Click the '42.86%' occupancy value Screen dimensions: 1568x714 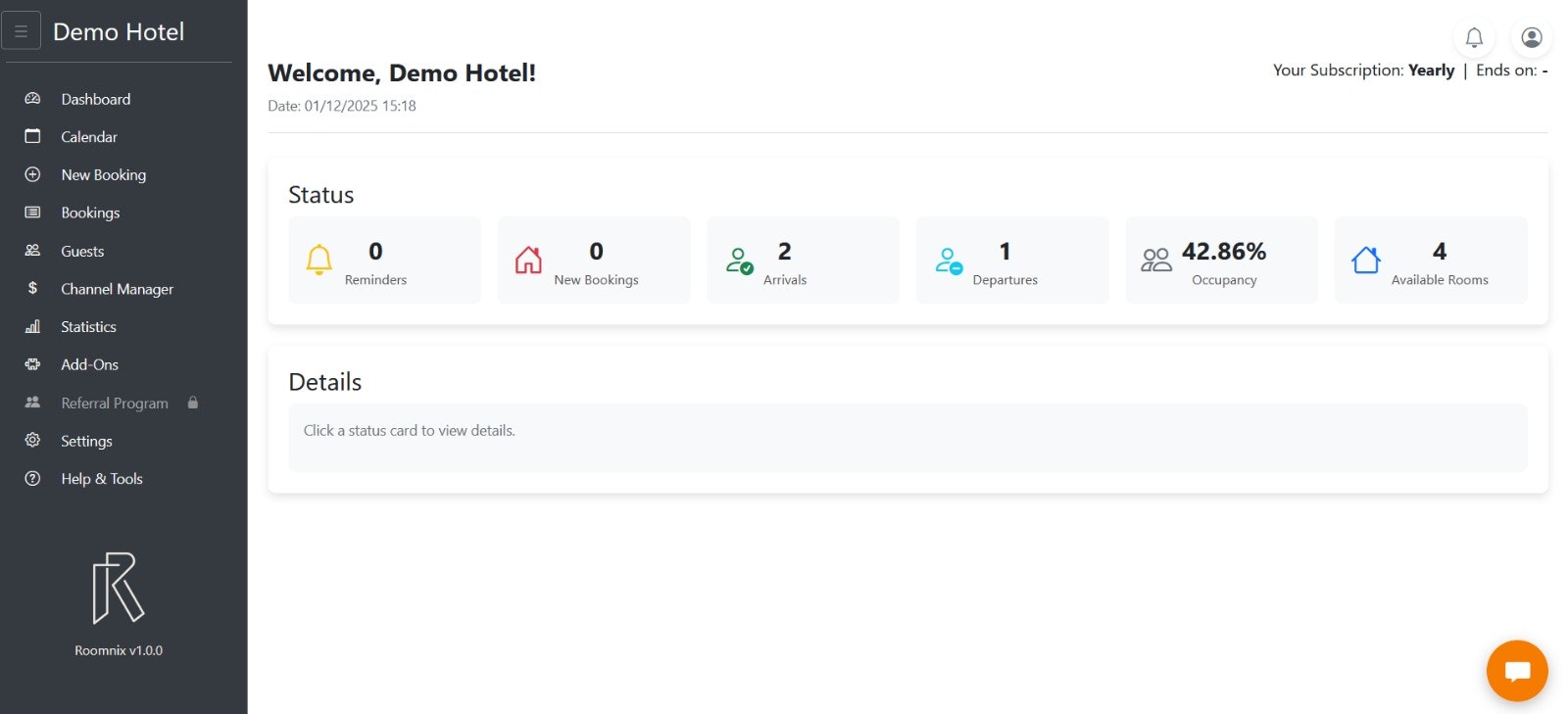point(1224,252)
